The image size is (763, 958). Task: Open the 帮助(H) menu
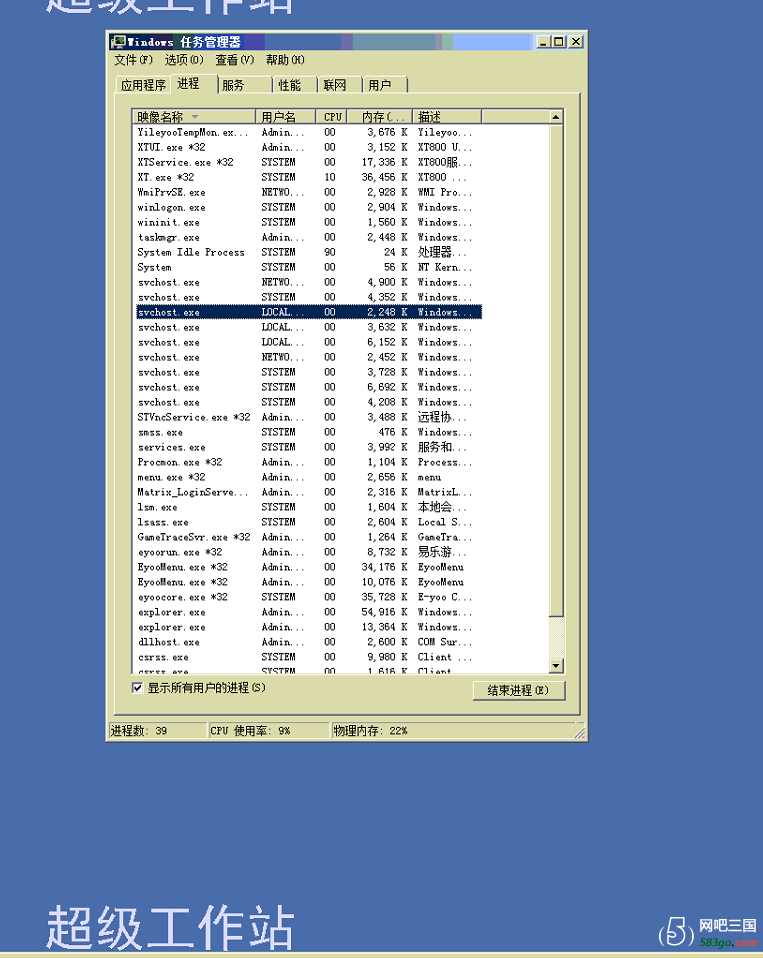(x=285, y=60)
